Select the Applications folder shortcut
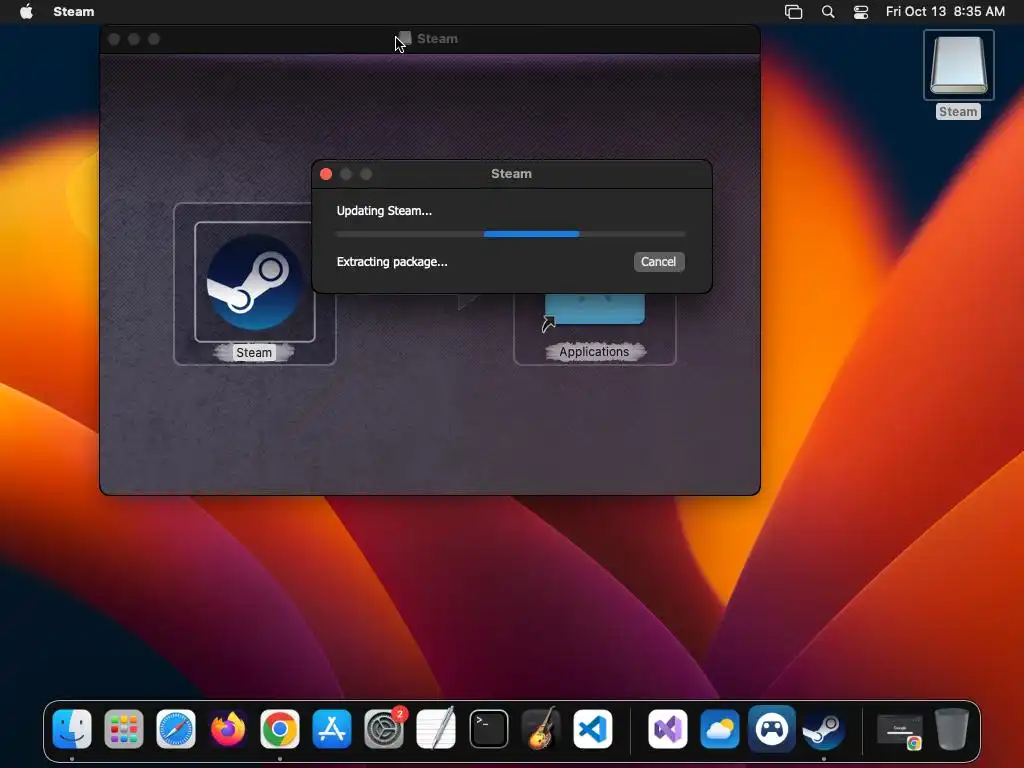 click(594, 310)
